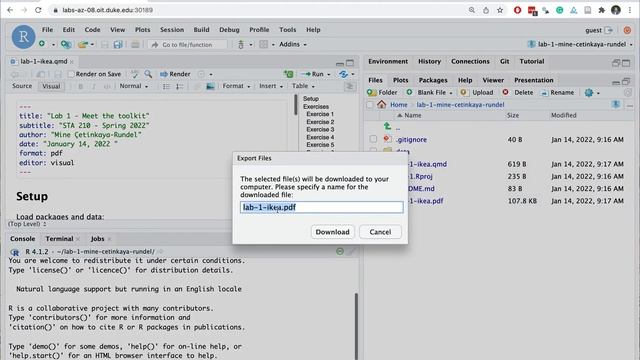Open the .gitignore file link
Viewport: 640px width, 360px height.
tap(411, 140)
